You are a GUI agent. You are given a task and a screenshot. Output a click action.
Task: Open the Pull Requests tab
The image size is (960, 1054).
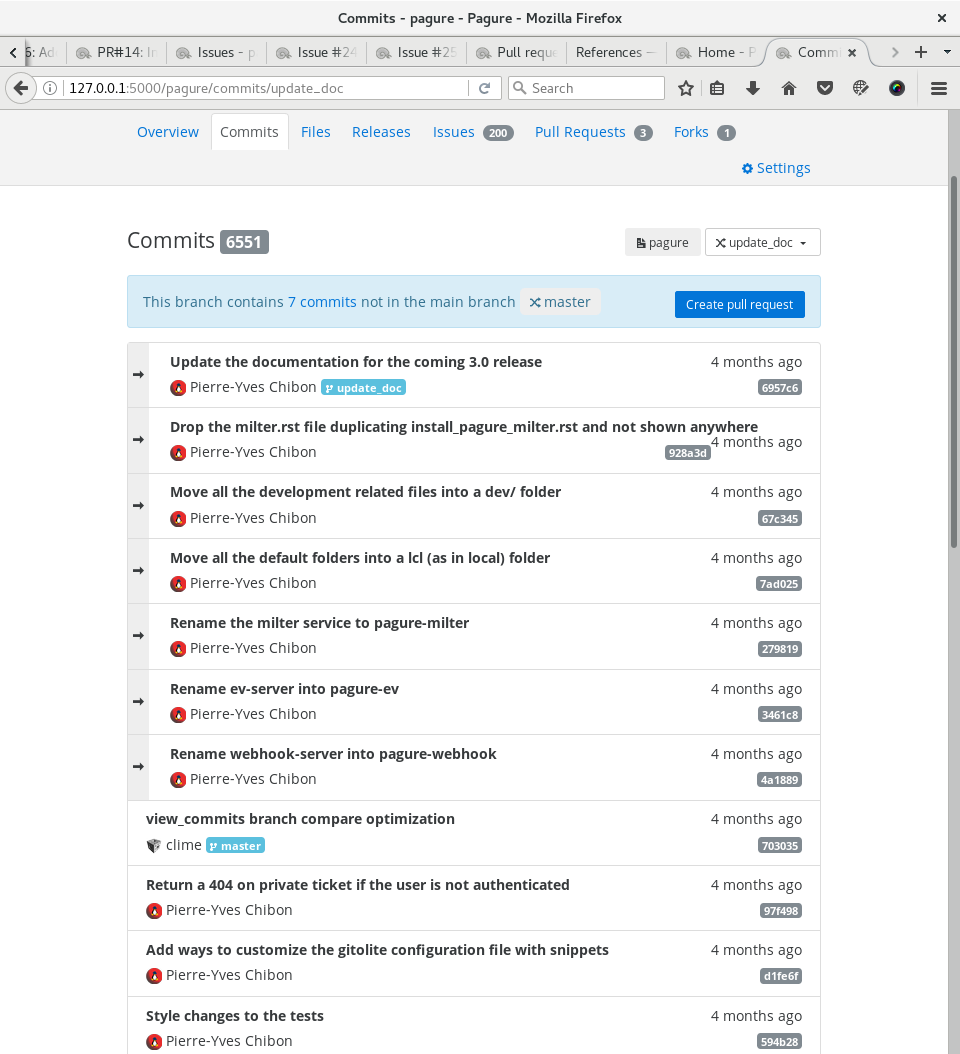[594, 132]
